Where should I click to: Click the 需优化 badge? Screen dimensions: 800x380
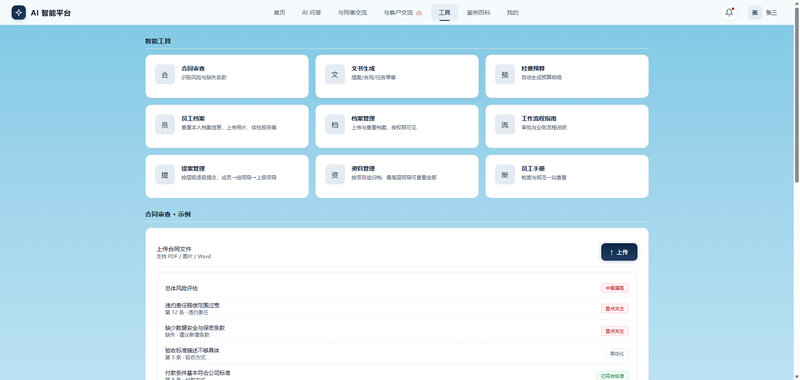(617, 353)
